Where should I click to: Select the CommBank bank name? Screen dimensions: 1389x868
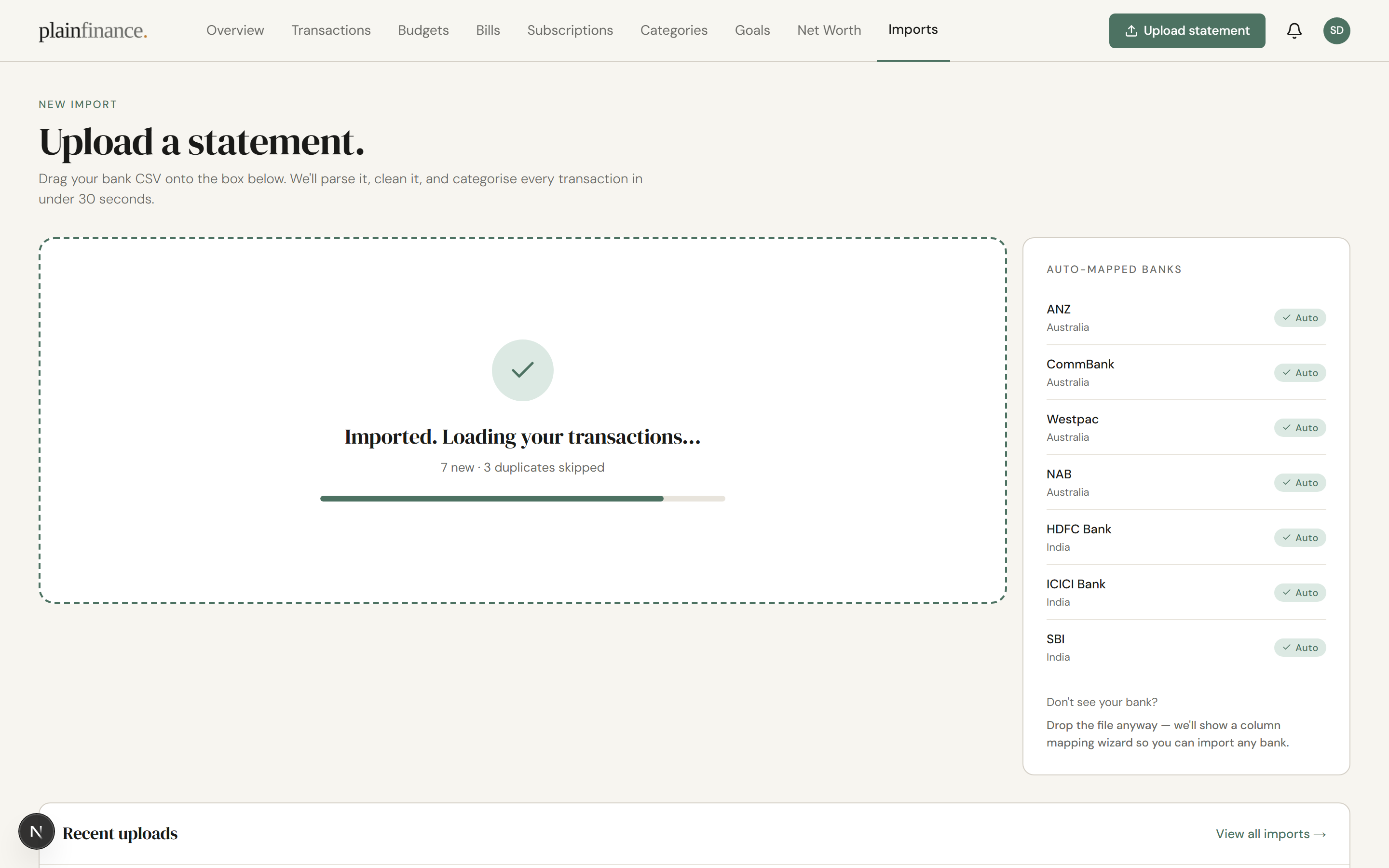[1080, 364]
